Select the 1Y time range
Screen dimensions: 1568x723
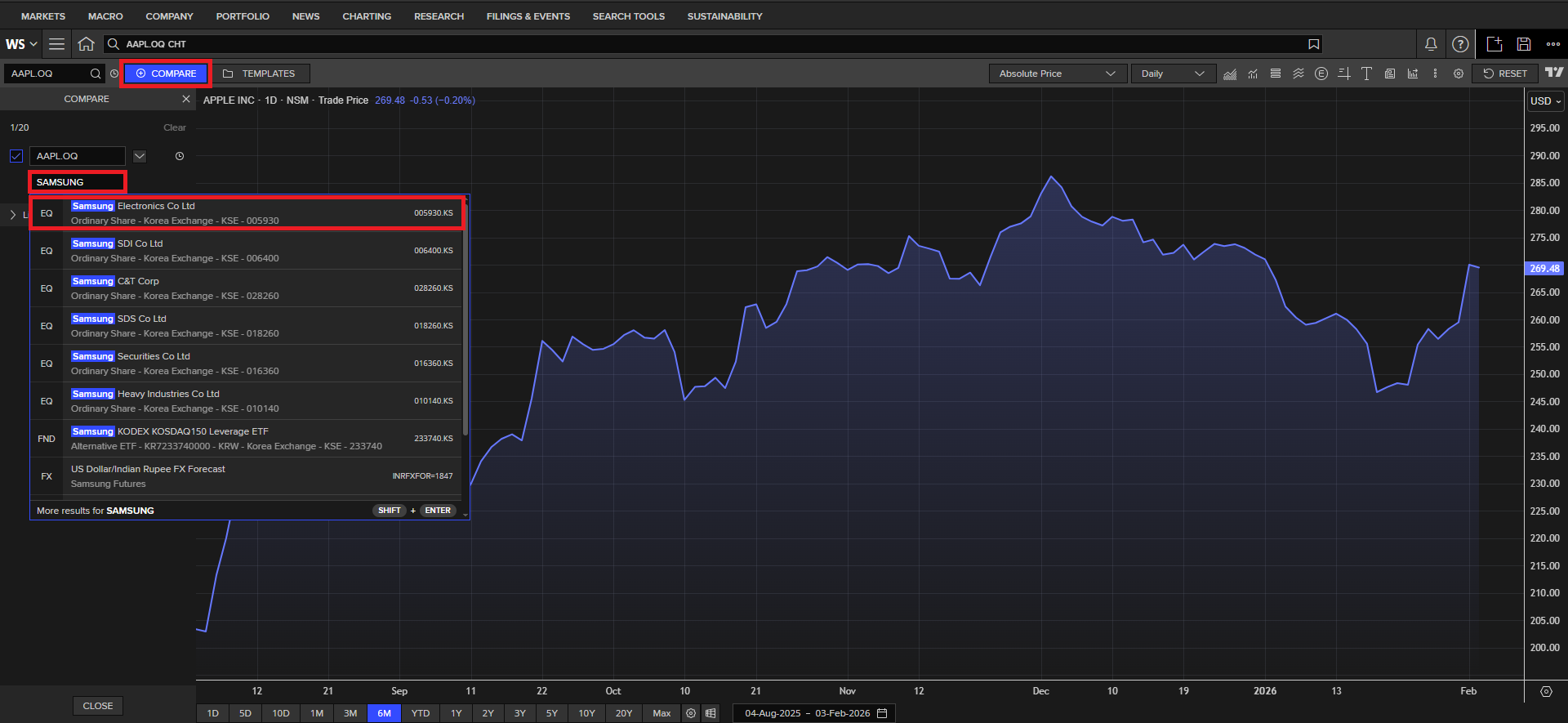coord(457,713)
